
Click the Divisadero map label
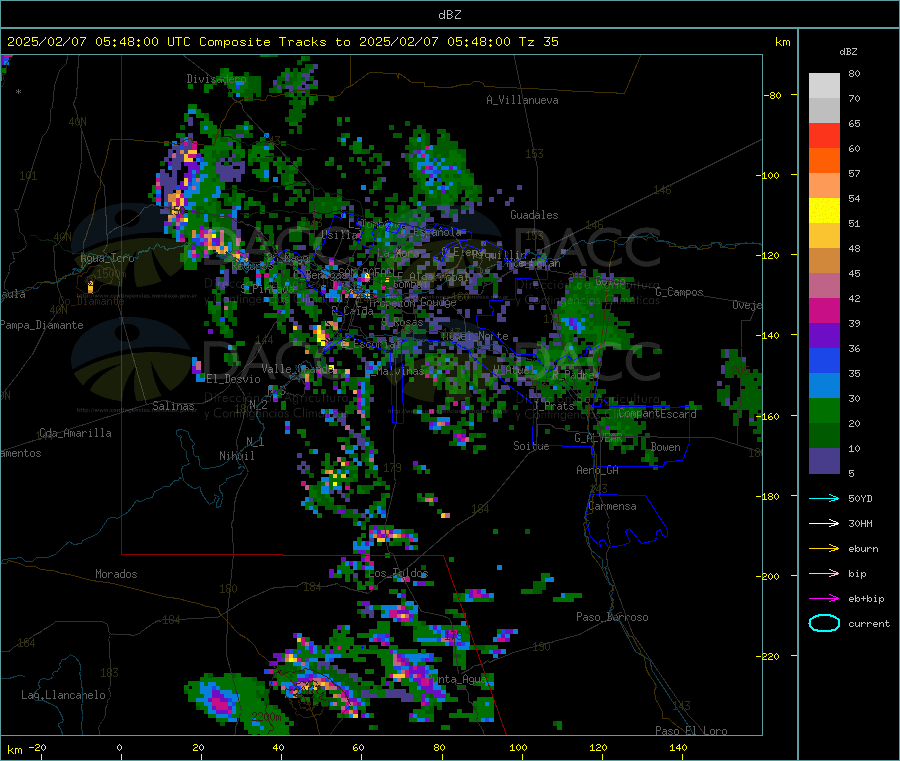pyautogui.click(x=216, y=79)
